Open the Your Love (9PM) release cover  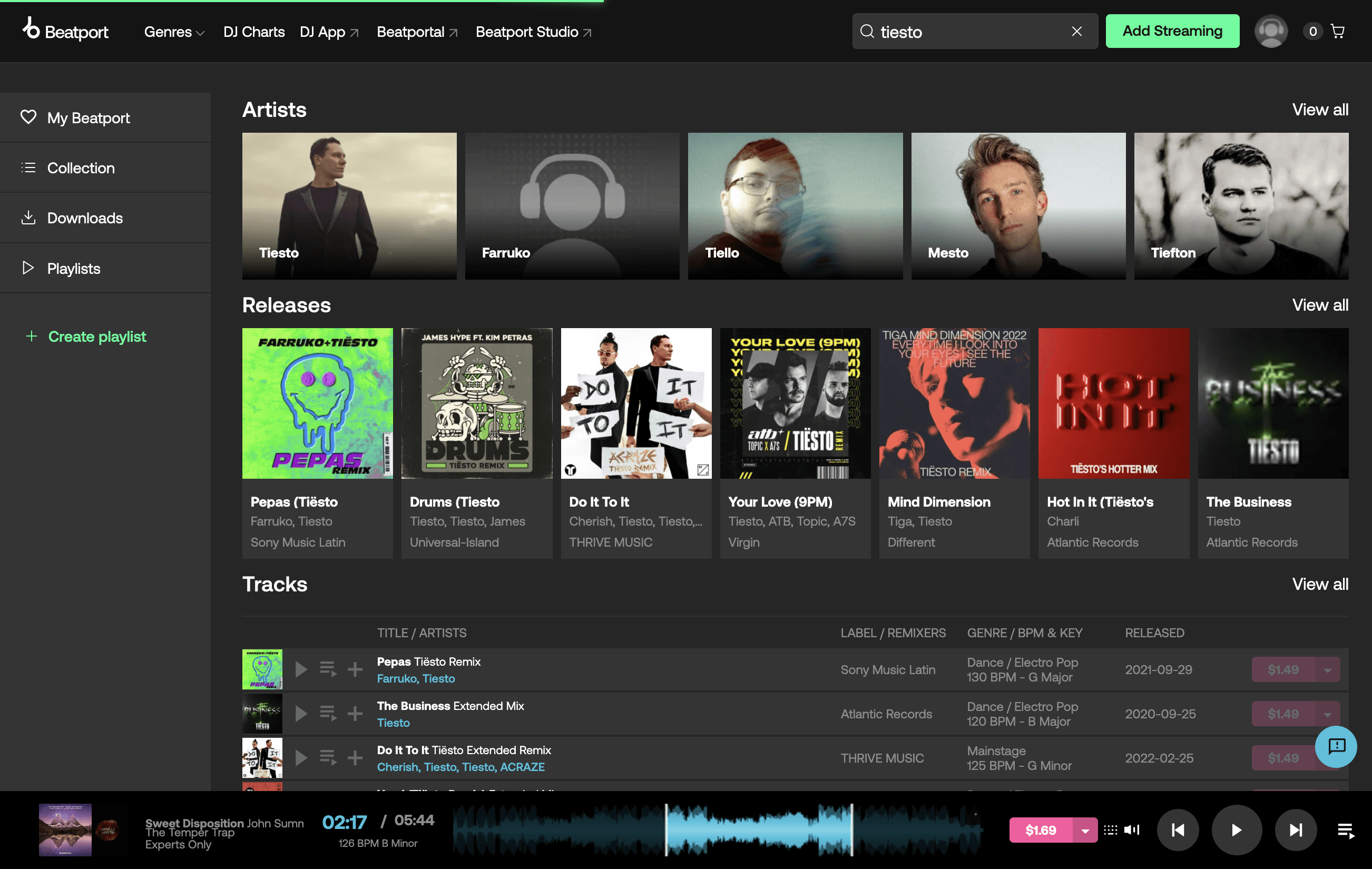pyautogui.click(x=796, y=403)
